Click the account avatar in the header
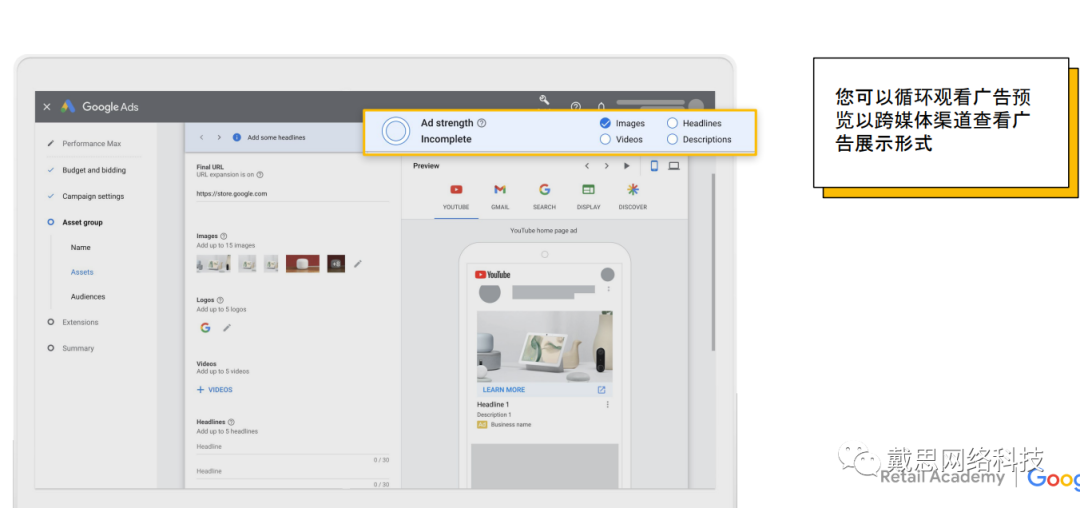Viewport: 1080px width, 508px height. point(696,105)
